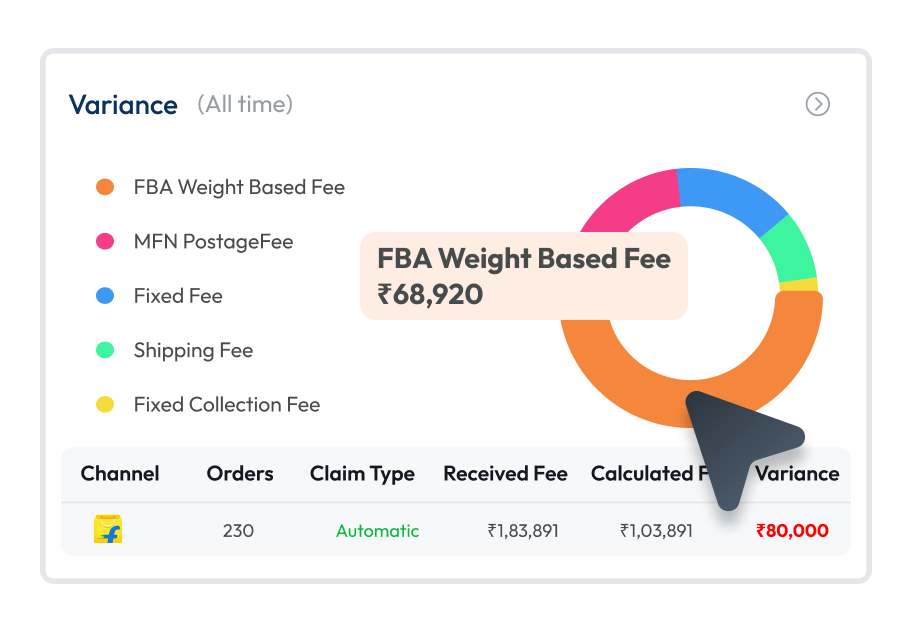The image size is (912, 624).
Task: Click the pink MFN PostageFee legend dot
Action: coord(105,241)
